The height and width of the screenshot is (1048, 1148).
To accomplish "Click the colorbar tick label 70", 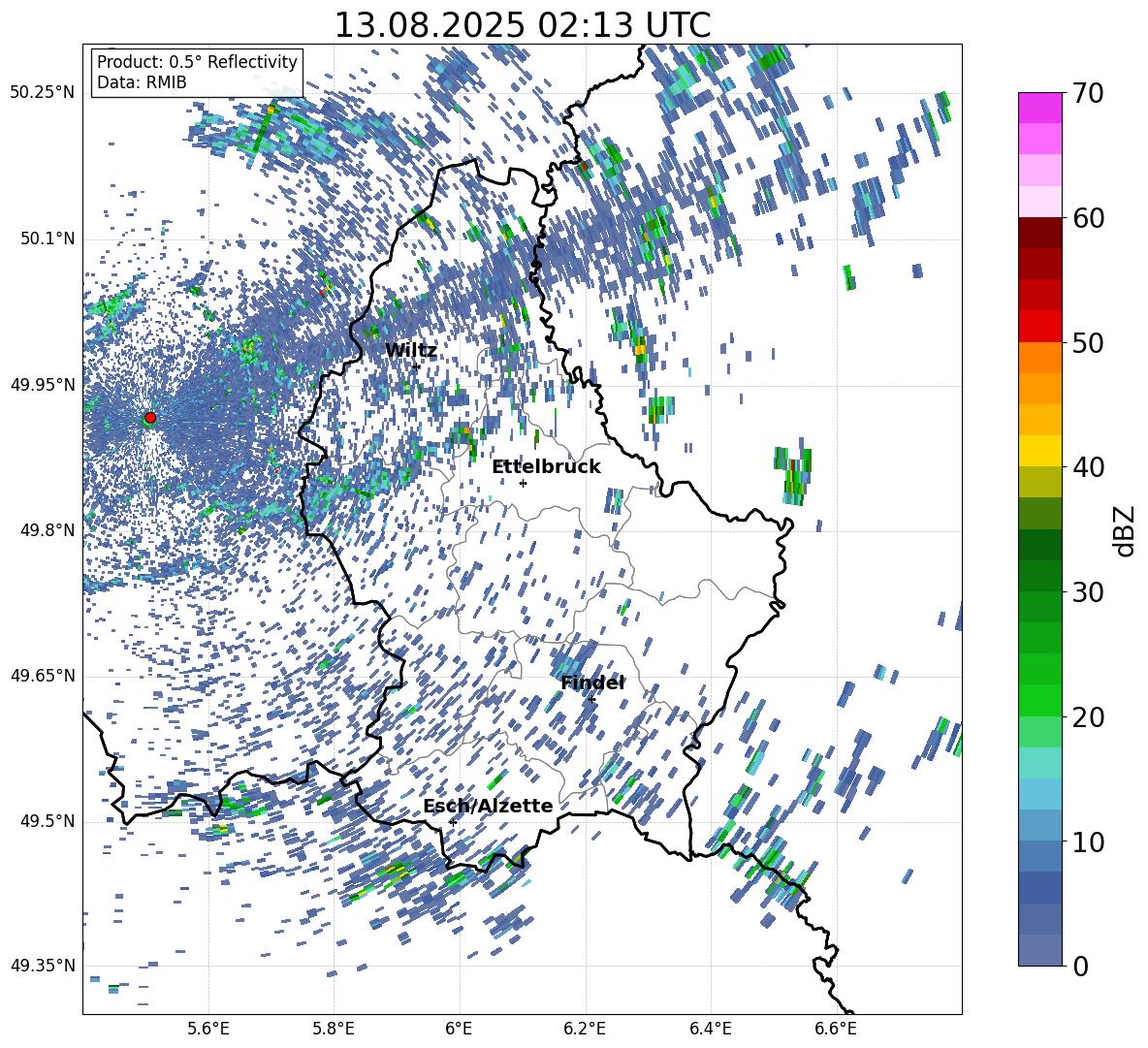I will click(1087, 93).
